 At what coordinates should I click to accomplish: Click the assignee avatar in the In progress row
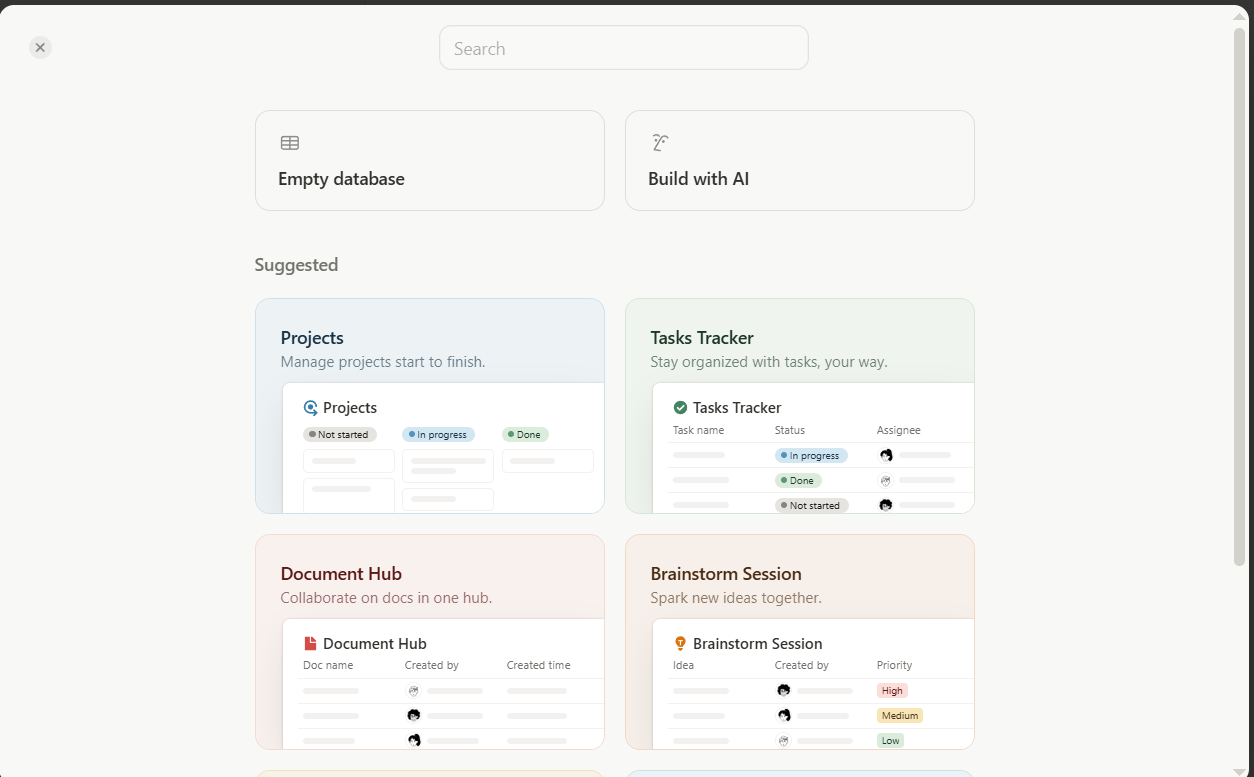pos(886,456)
